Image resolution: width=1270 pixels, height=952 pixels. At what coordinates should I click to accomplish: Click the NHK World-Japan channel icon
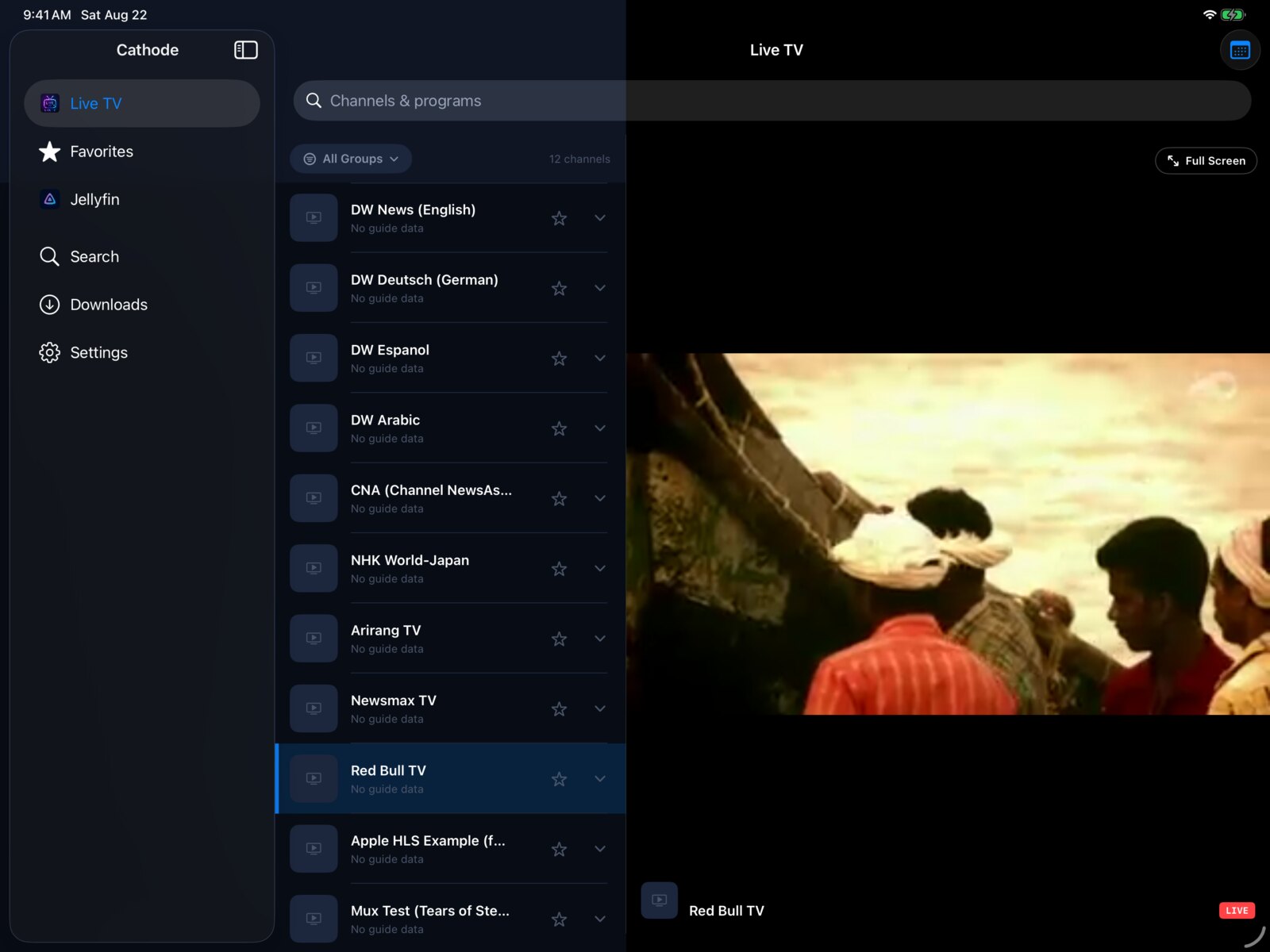pos(314,568)
